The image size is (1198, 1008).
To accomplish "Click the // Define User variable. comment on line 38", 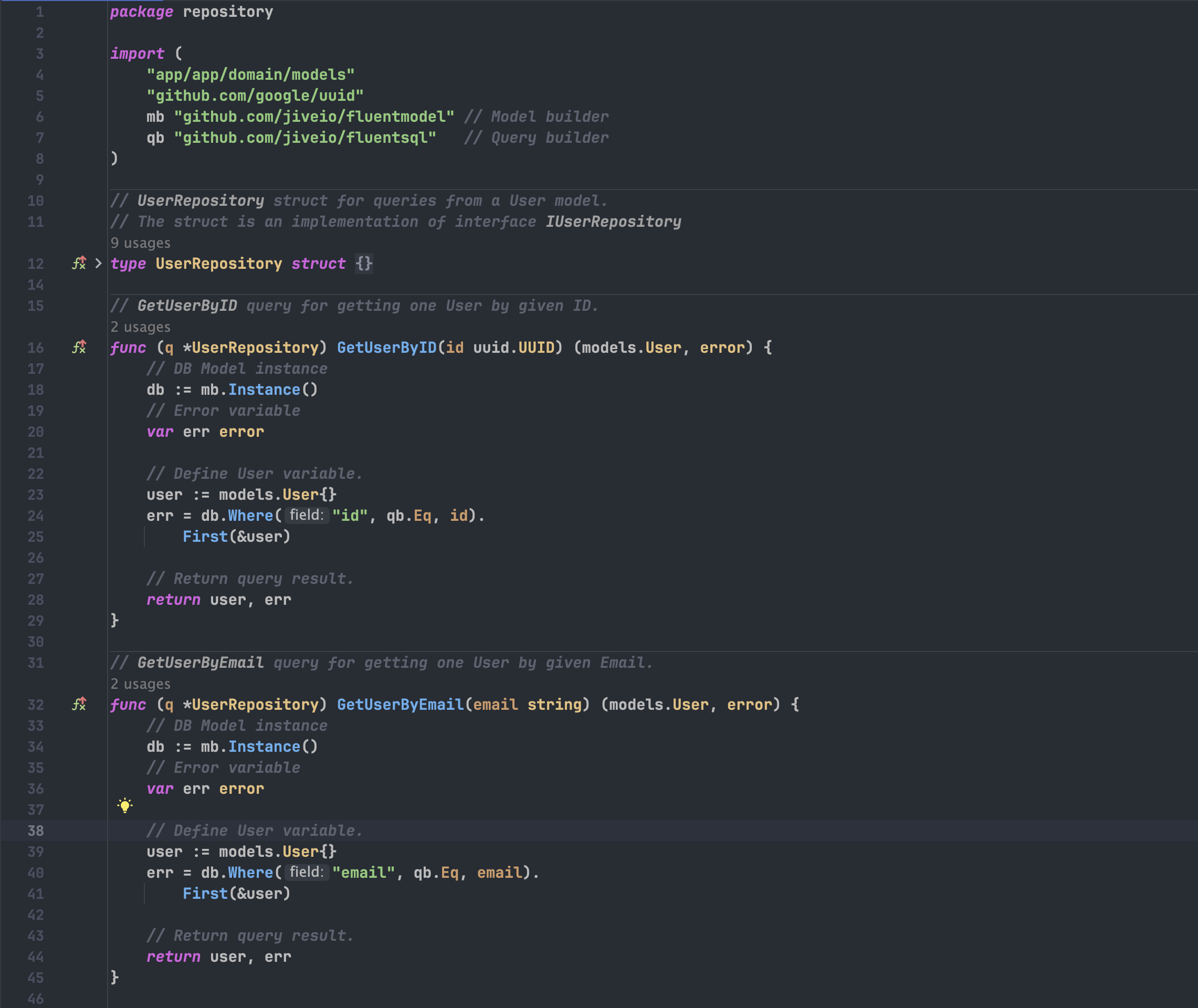I will point(255,831).
